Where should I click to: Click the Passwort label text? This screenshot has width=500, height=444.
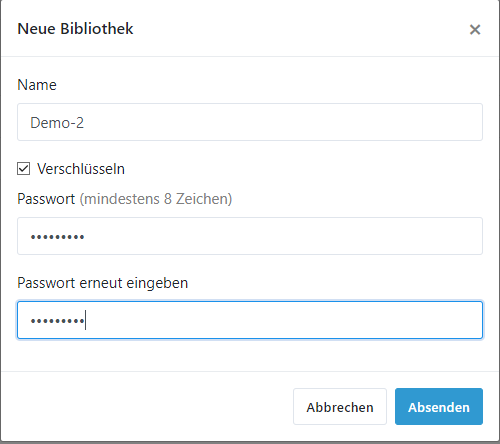click(46, 199)
